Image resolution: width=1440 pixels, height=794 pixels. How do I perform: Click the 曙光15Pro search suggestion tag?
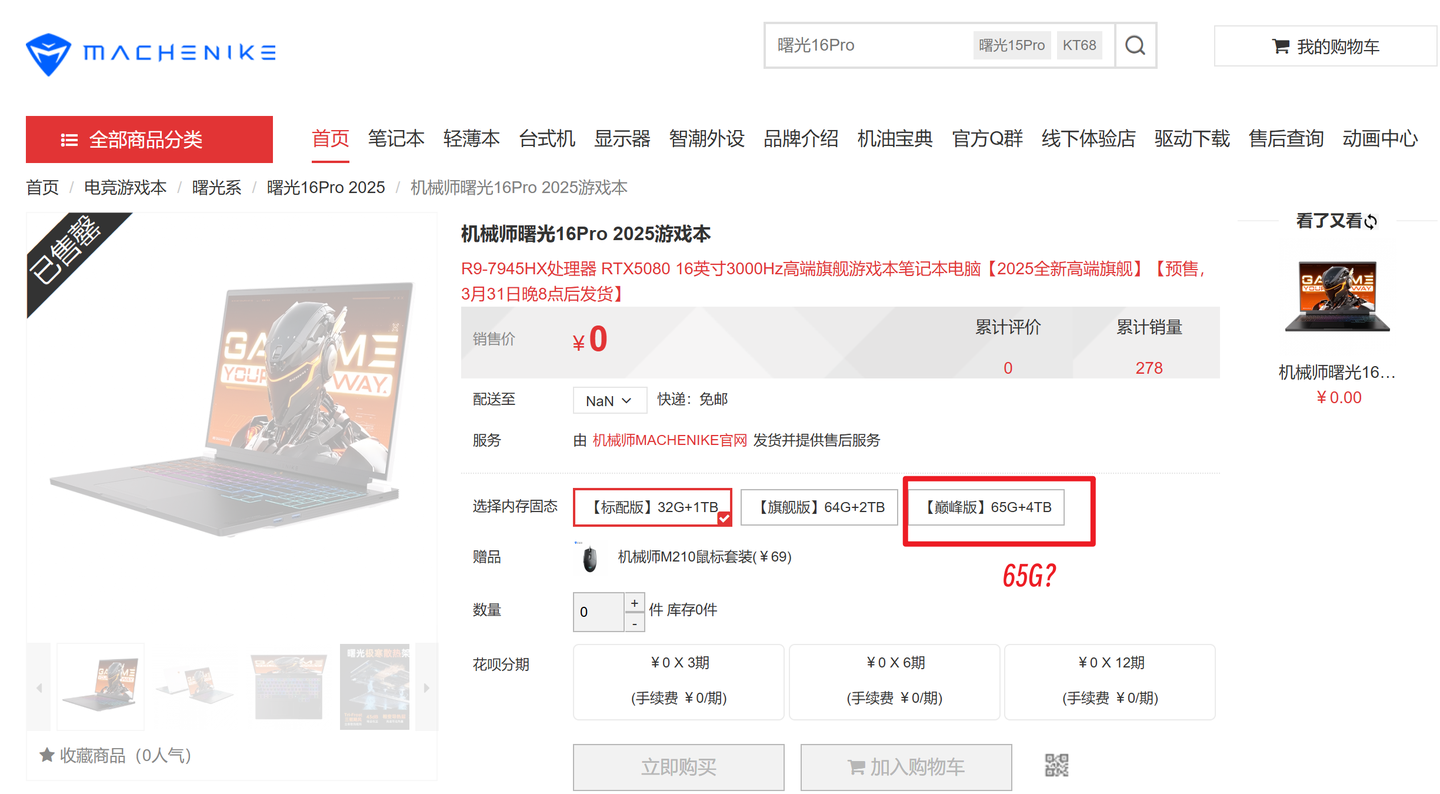[1011, 46]
